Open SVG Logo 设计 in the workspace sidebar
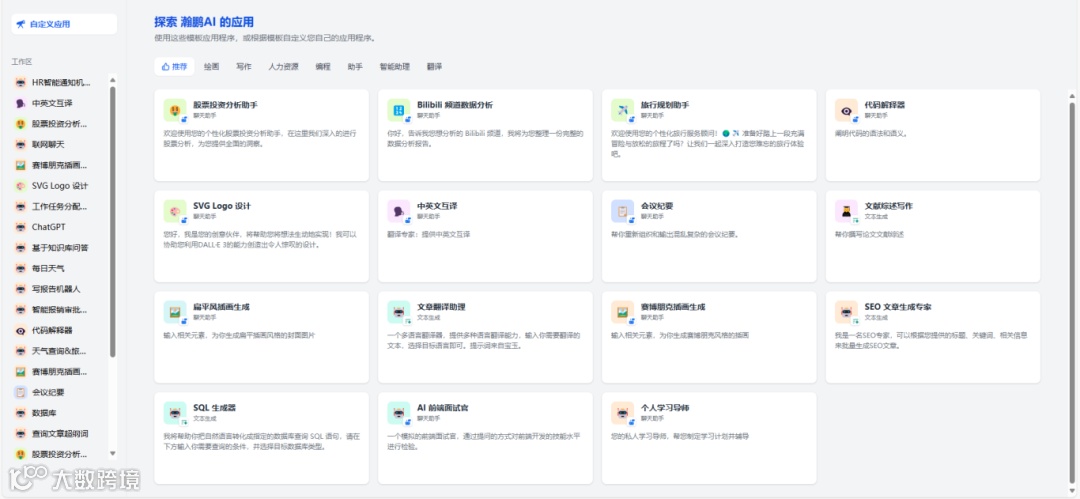1080x499 pixels. [x=61, y=185]
